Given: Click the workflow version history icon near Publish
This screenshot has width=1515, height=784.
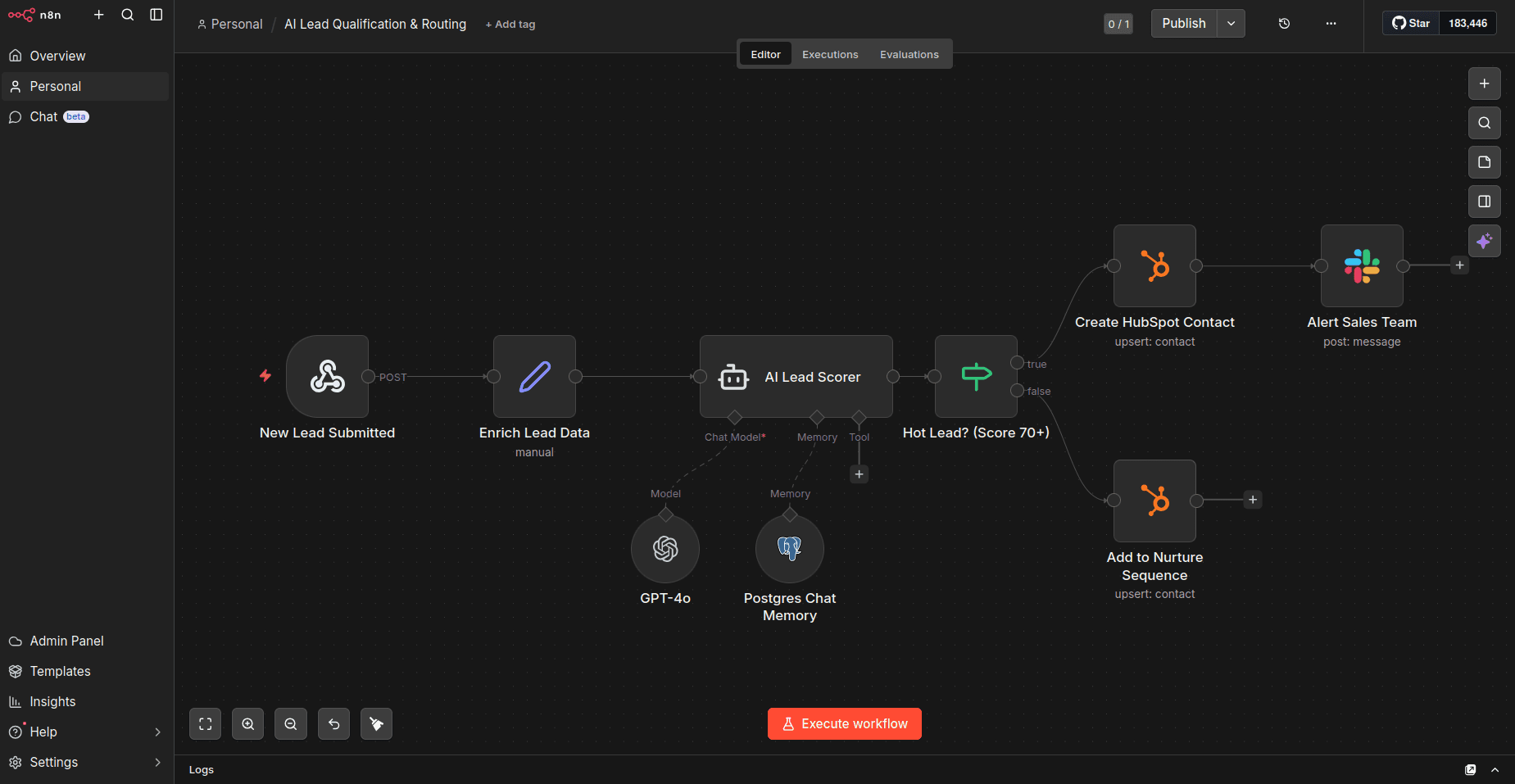Looking at the screenshot, I should [1283, 24].
